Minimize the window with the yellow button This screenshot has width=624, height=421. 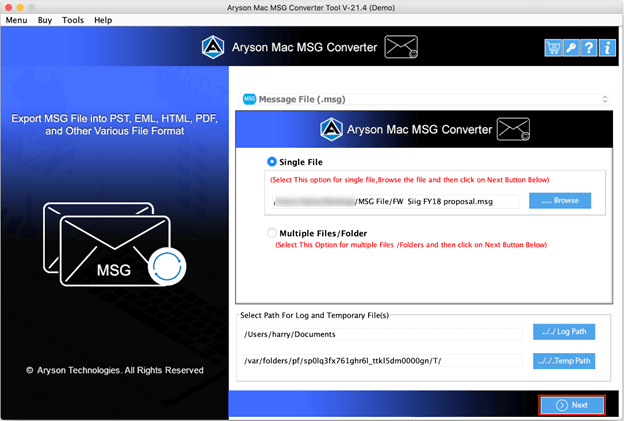(20, 7)
